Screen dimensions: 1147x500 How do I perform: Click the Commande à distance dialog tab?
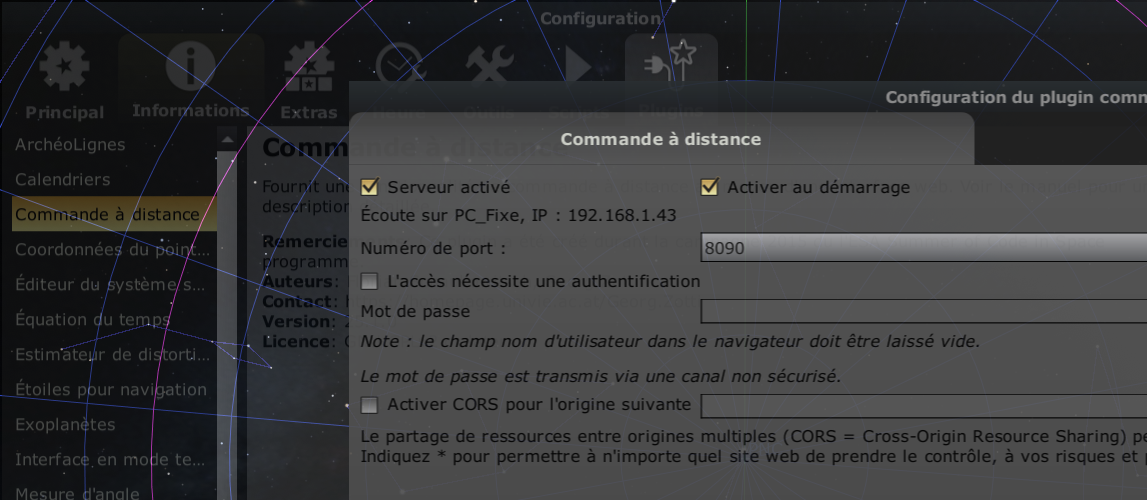[661, 139]
